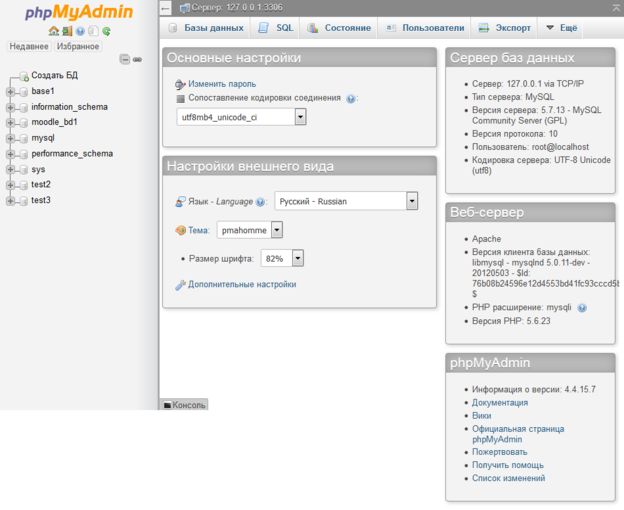
Task: Open the Home icon in sidebar
Action: (54, 31)
